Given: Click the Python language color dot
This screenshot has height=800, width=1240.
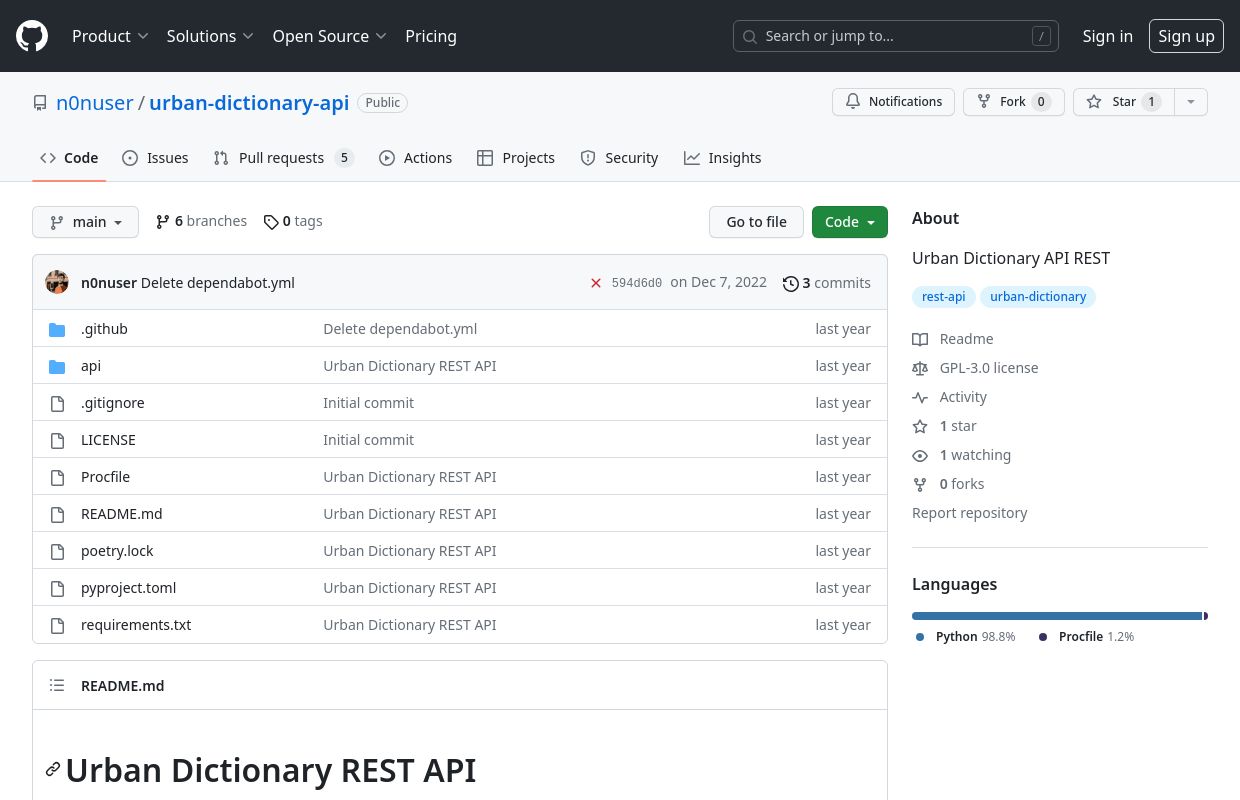Looking at the screenshot, I should 920,637.
